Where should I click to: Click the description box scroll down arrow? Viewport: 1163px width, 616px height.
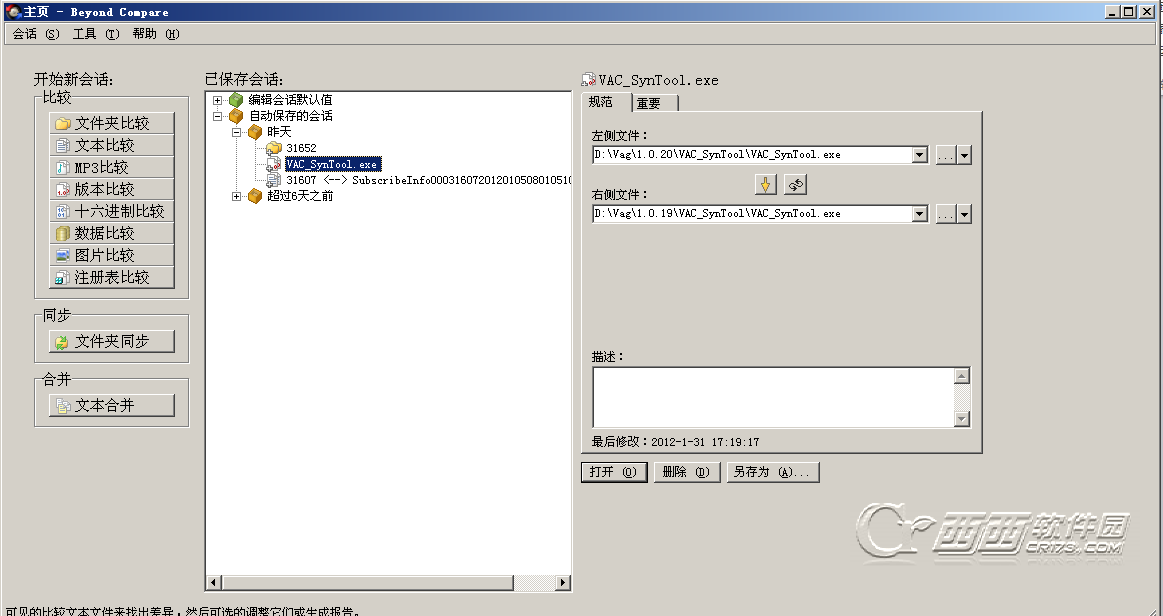[962, 419]
